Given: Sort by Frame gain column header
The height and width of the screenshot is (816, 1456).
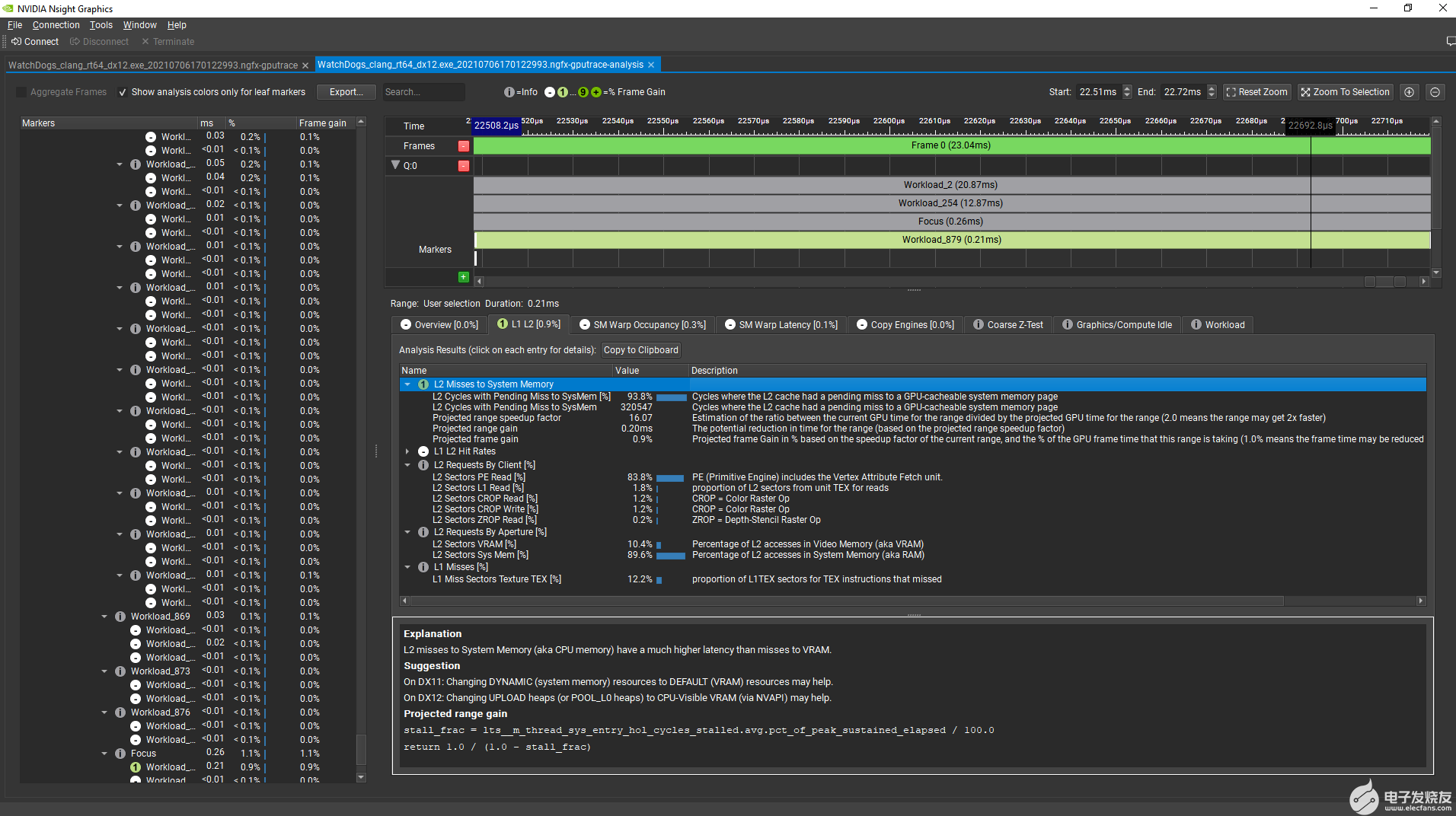Looking at the screenshot, I should (x=325, y=123).
